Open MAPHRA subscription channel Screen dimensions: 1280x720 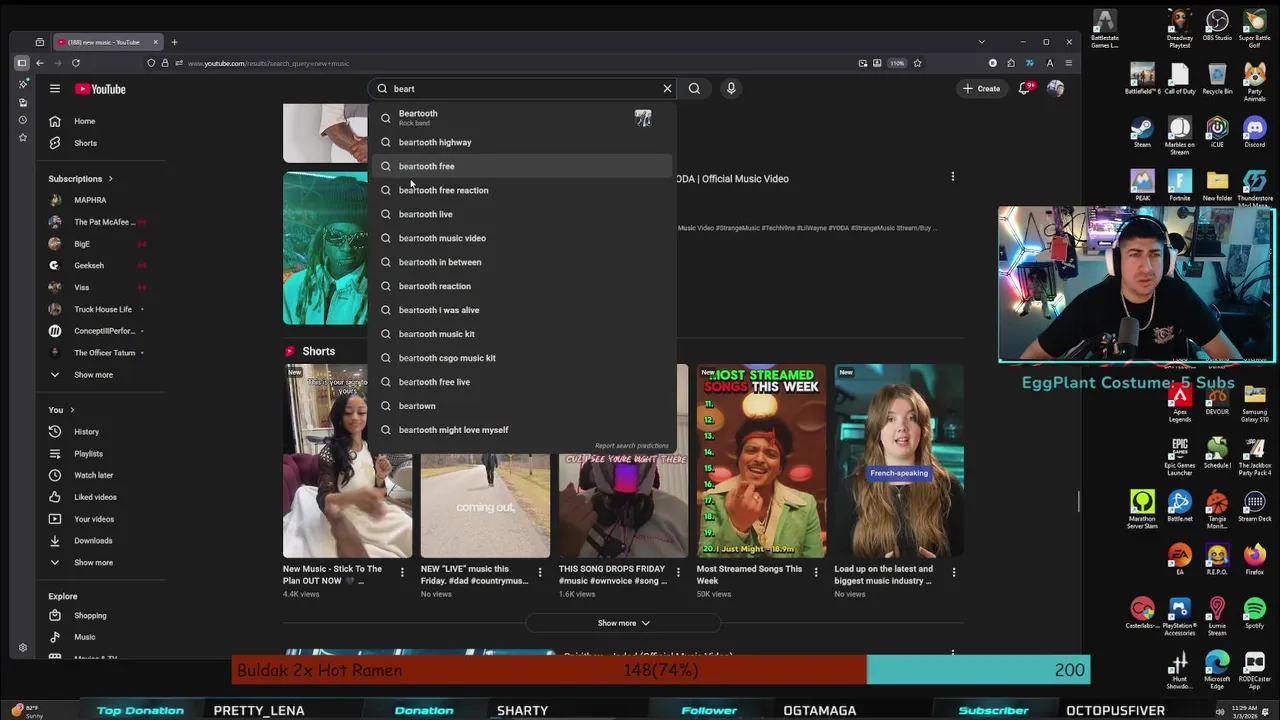click(90, 200)
